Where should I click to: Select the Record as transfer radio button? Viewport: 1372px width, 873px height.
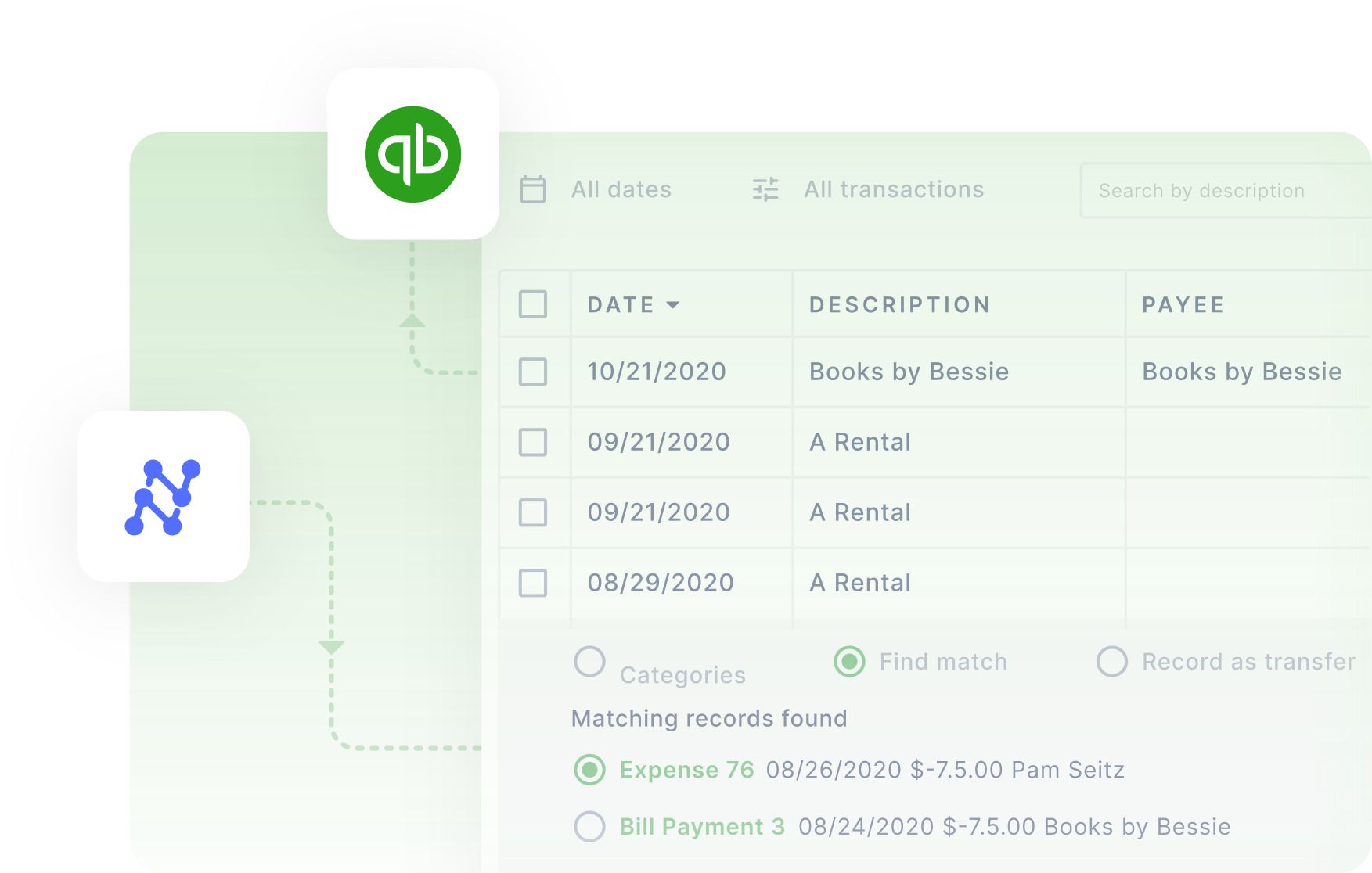click(1112, 662)
